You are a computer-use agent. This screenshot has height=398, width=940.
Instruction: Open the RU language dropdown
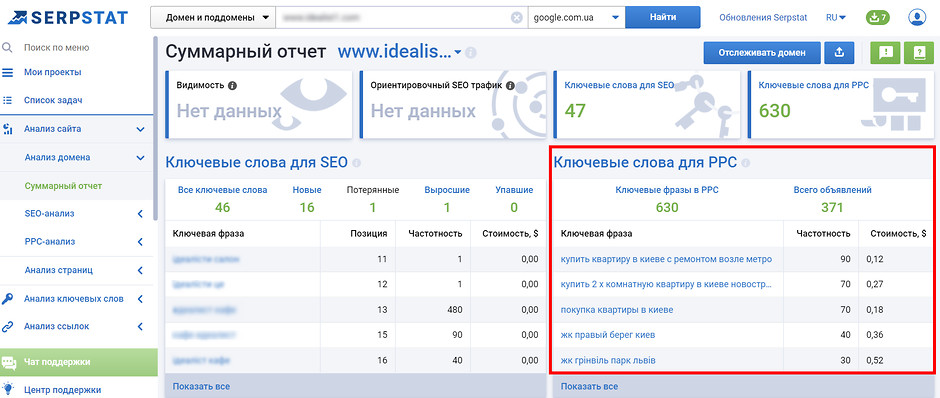[836, 17]
